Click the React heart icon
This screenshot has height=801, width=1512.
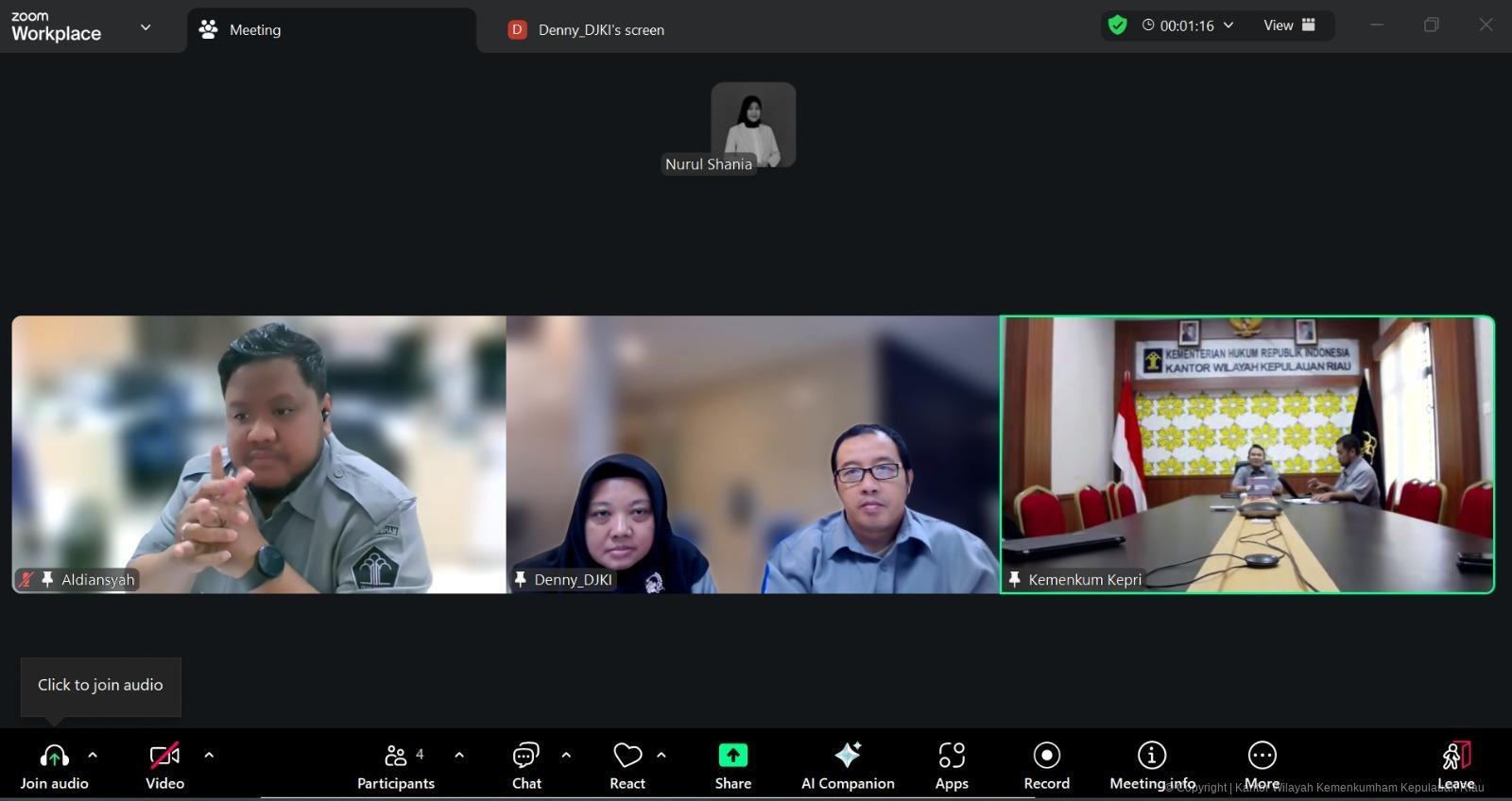coord(627,756)
